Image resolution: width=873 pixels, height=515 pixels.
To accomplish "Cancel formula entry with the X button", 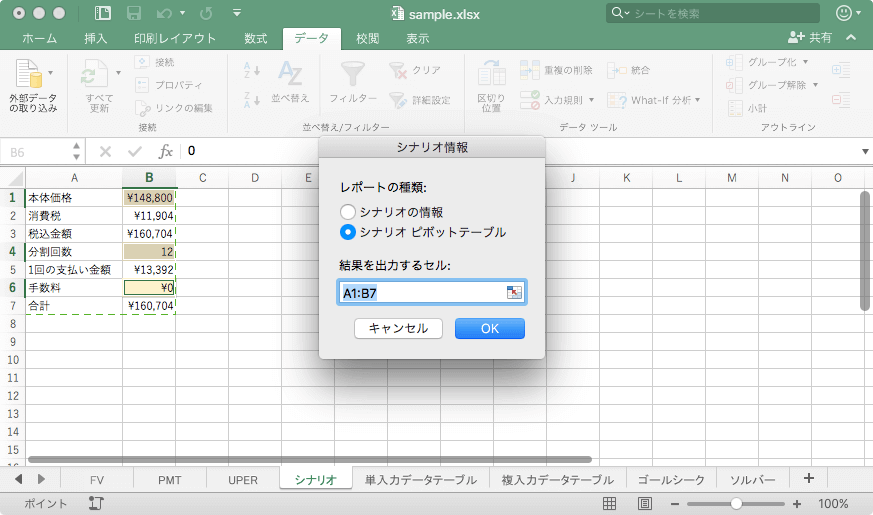I will (x=105, y=151).
